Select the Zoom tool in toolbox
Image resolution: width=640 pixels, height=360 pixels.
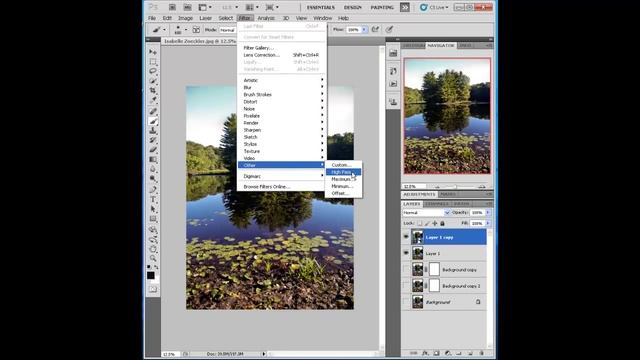pyautogui.click(x=153, y=258)
